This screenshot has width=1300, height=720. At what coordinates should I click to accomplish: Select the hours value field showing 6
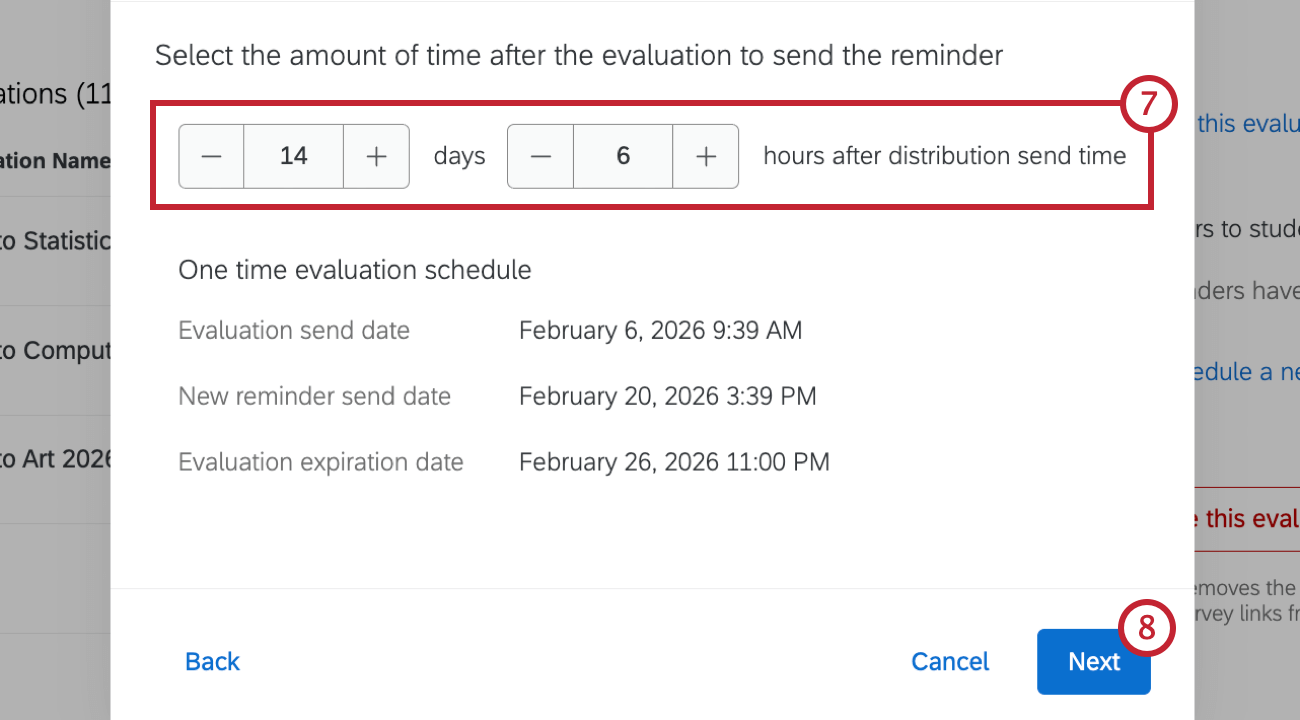[x=622, y=156]
